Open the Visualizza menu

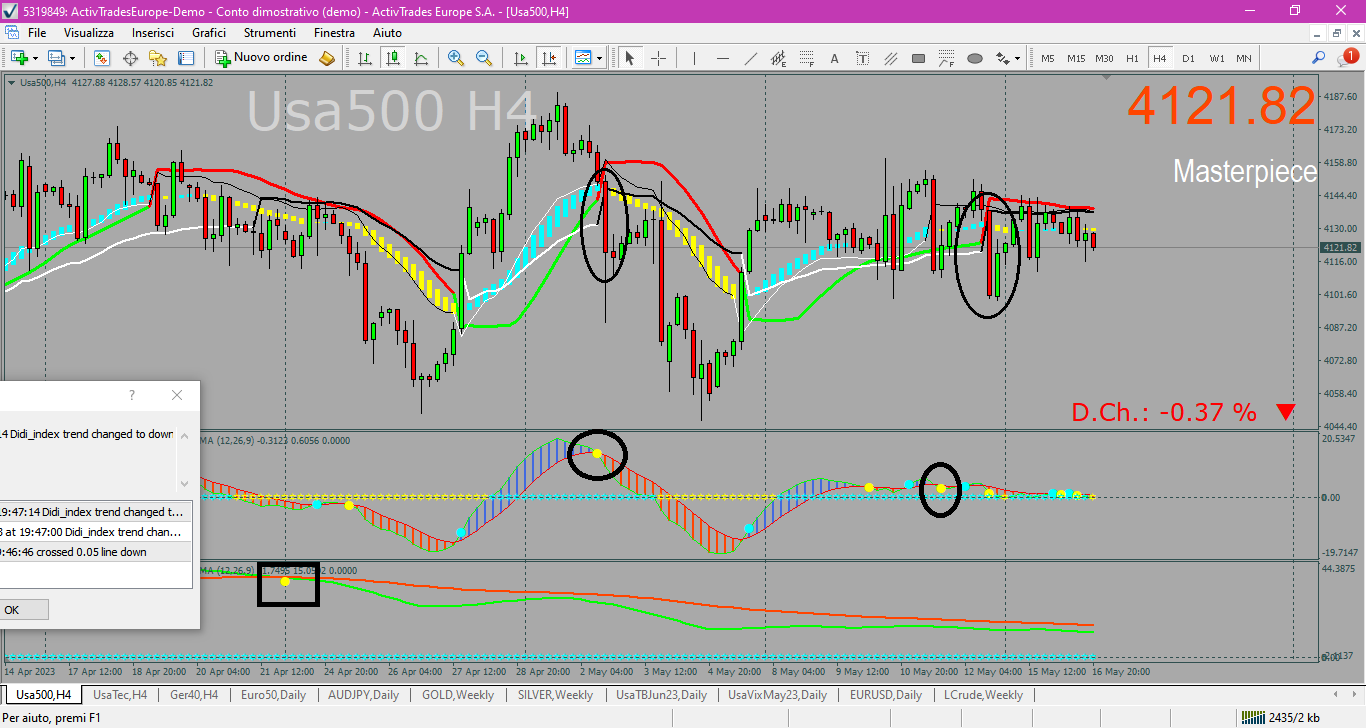pyautogui.click(x=89, y=33)
